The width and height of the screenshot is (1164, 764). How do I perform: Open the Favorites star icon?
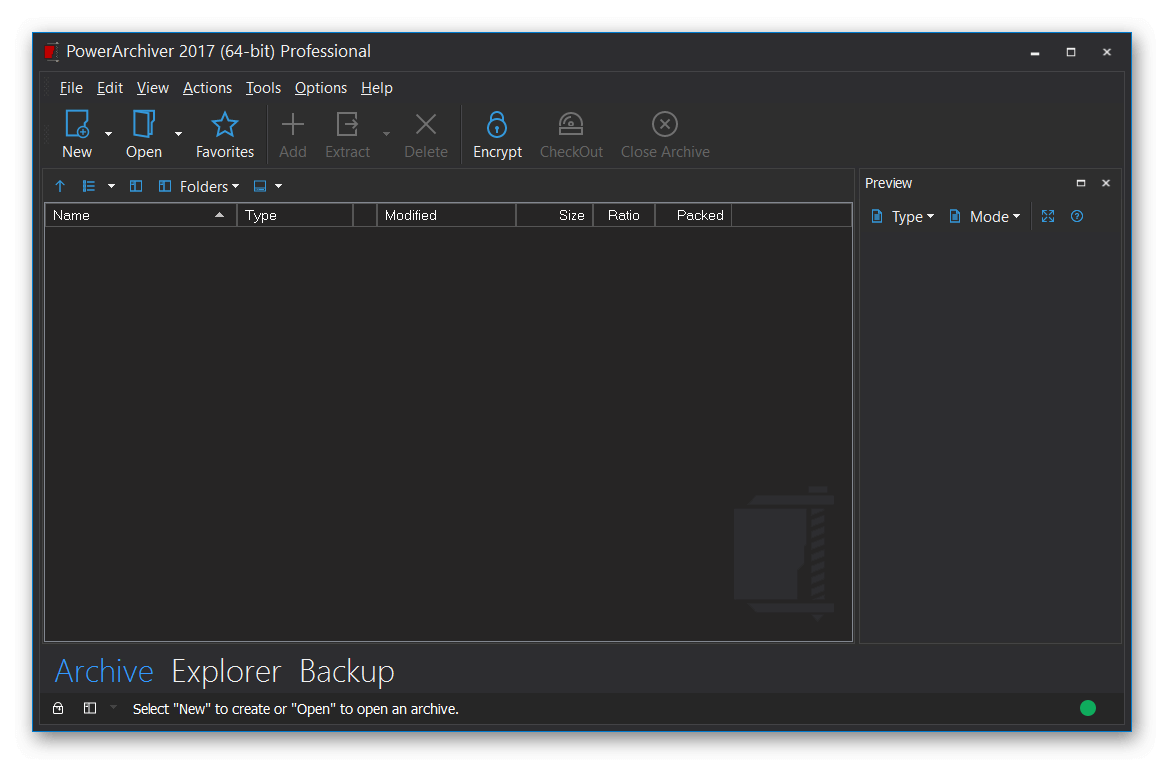coord(225,125)
